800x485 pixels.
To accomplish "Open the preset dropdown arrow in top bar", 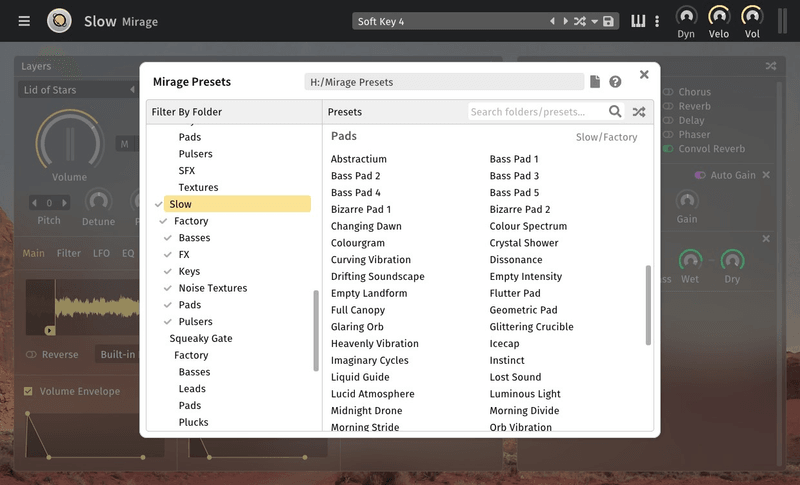I will (x=594, y=22).
